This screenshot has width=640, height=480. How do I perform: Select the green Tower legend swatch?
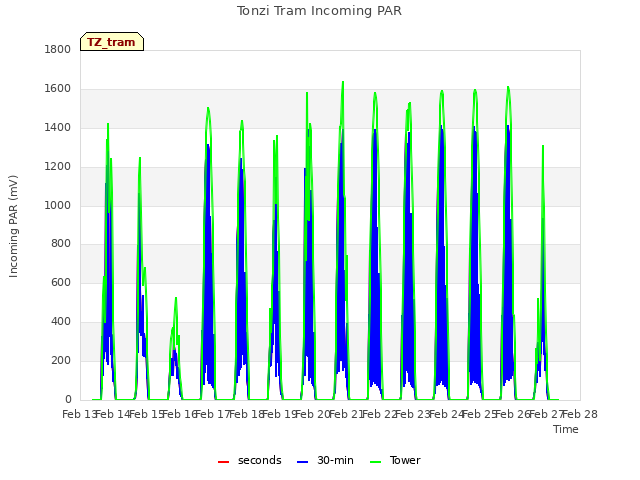point(375,462)
